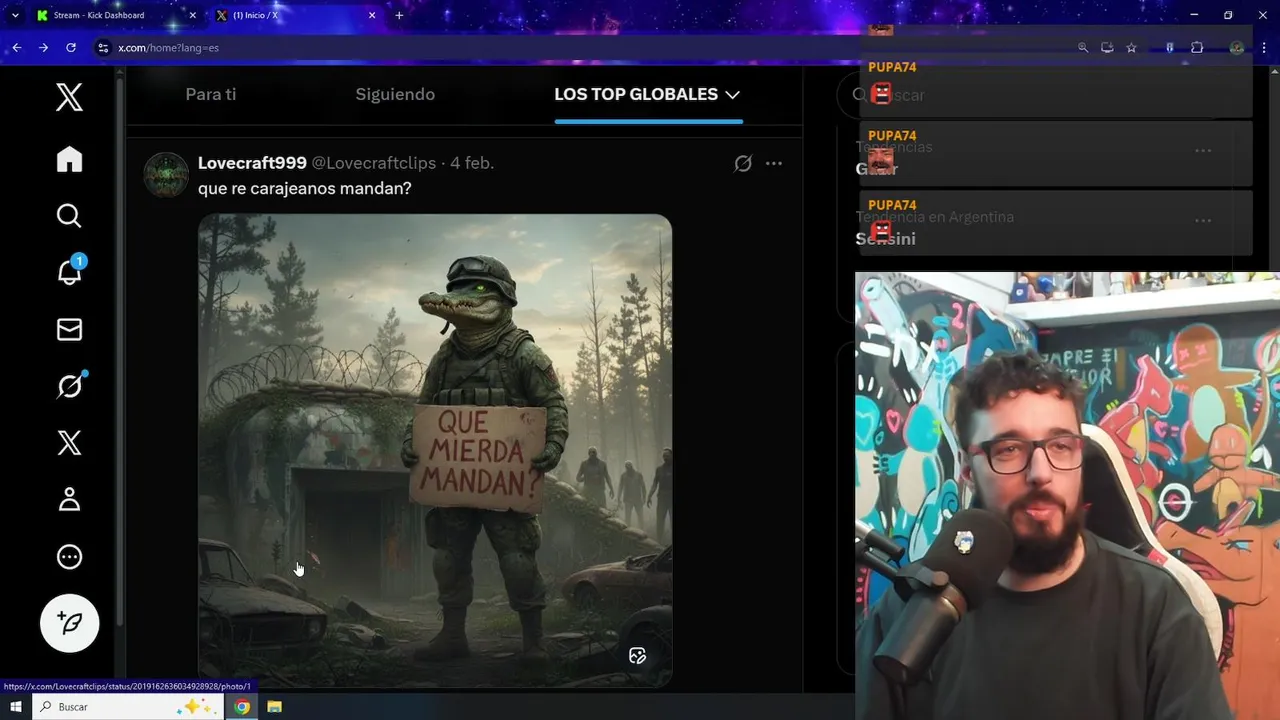Close the Kick Dashboard tab
This screenshot has height=720, width=1280.
193,15
